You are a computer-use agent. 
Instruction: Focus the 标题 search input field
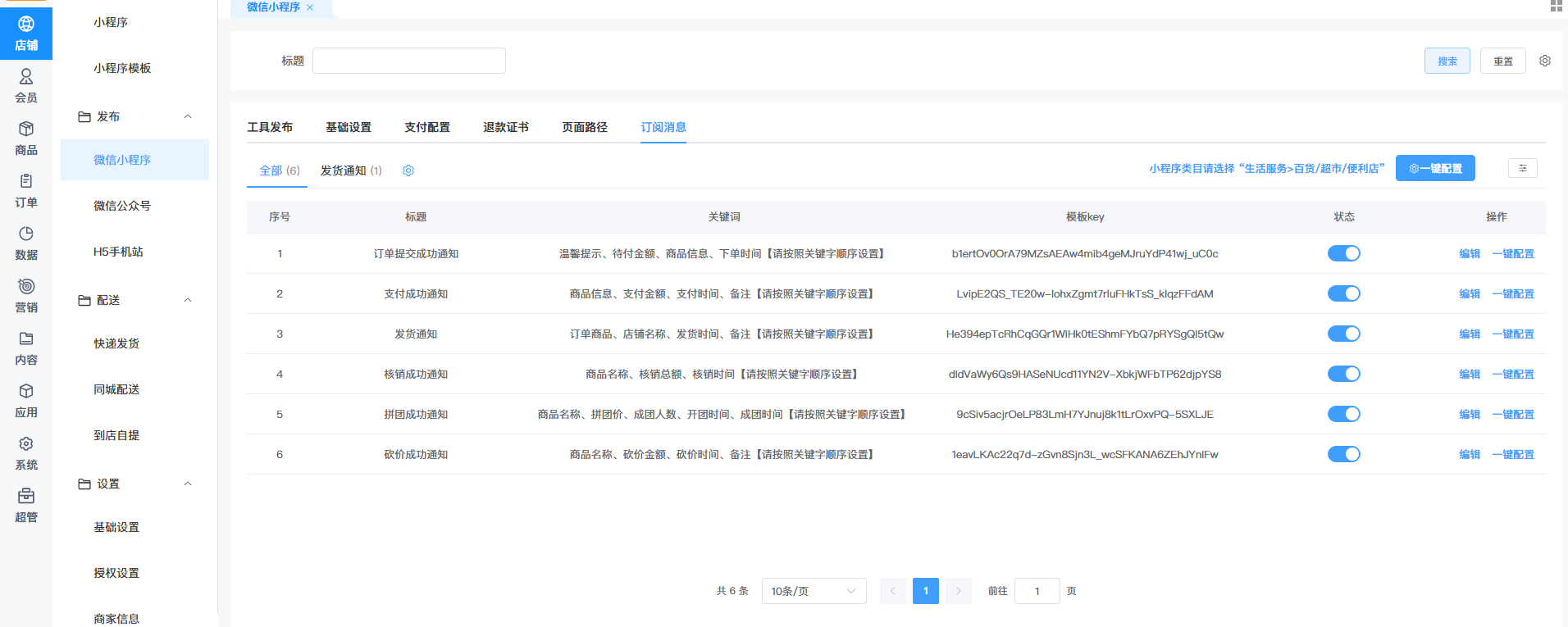tap(409, 61)
